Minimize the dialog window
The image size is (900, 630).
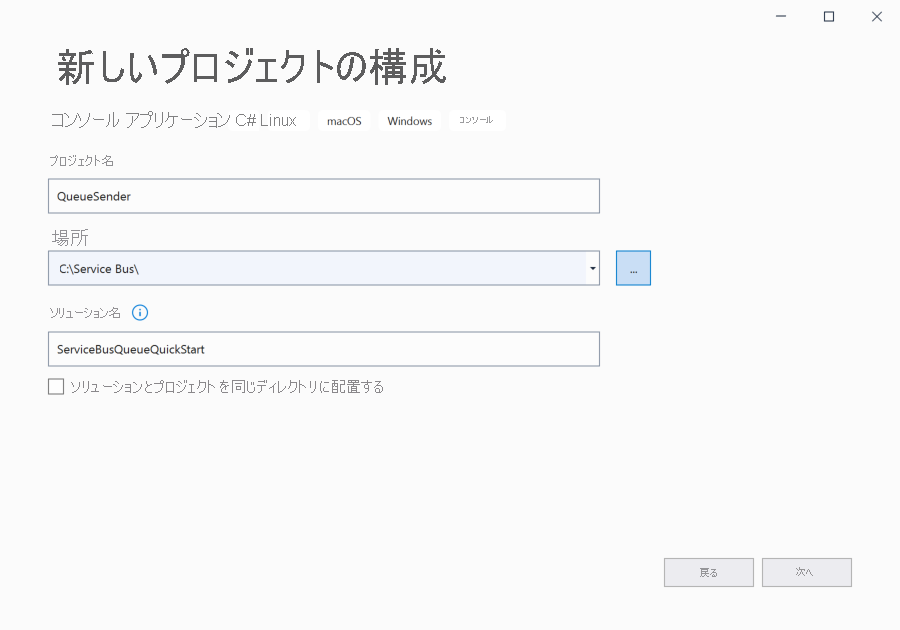pyautogui.click(x=781, y=17)
